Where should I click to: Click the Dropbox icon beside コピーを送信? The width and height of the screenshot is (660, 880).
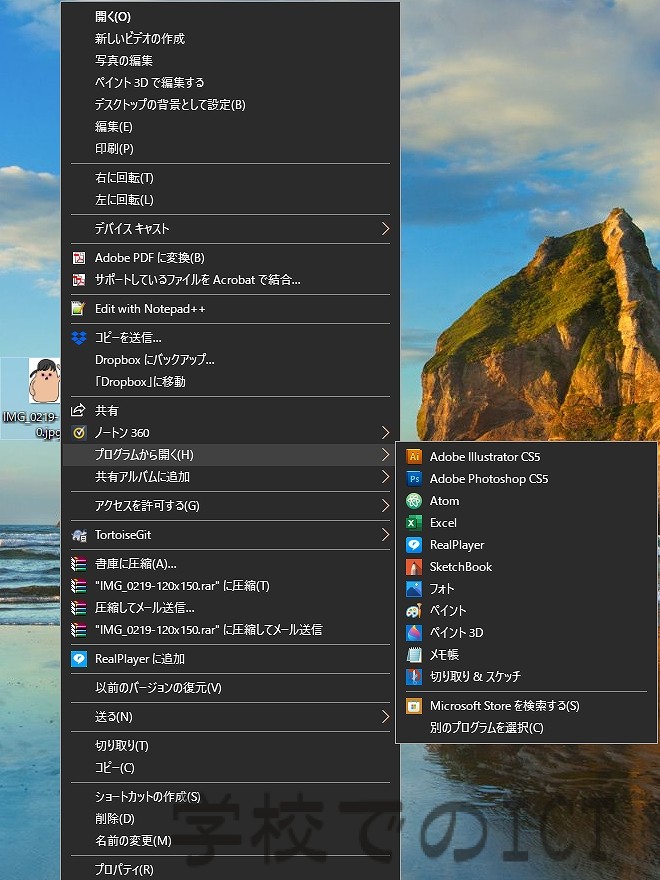[79, 338]
